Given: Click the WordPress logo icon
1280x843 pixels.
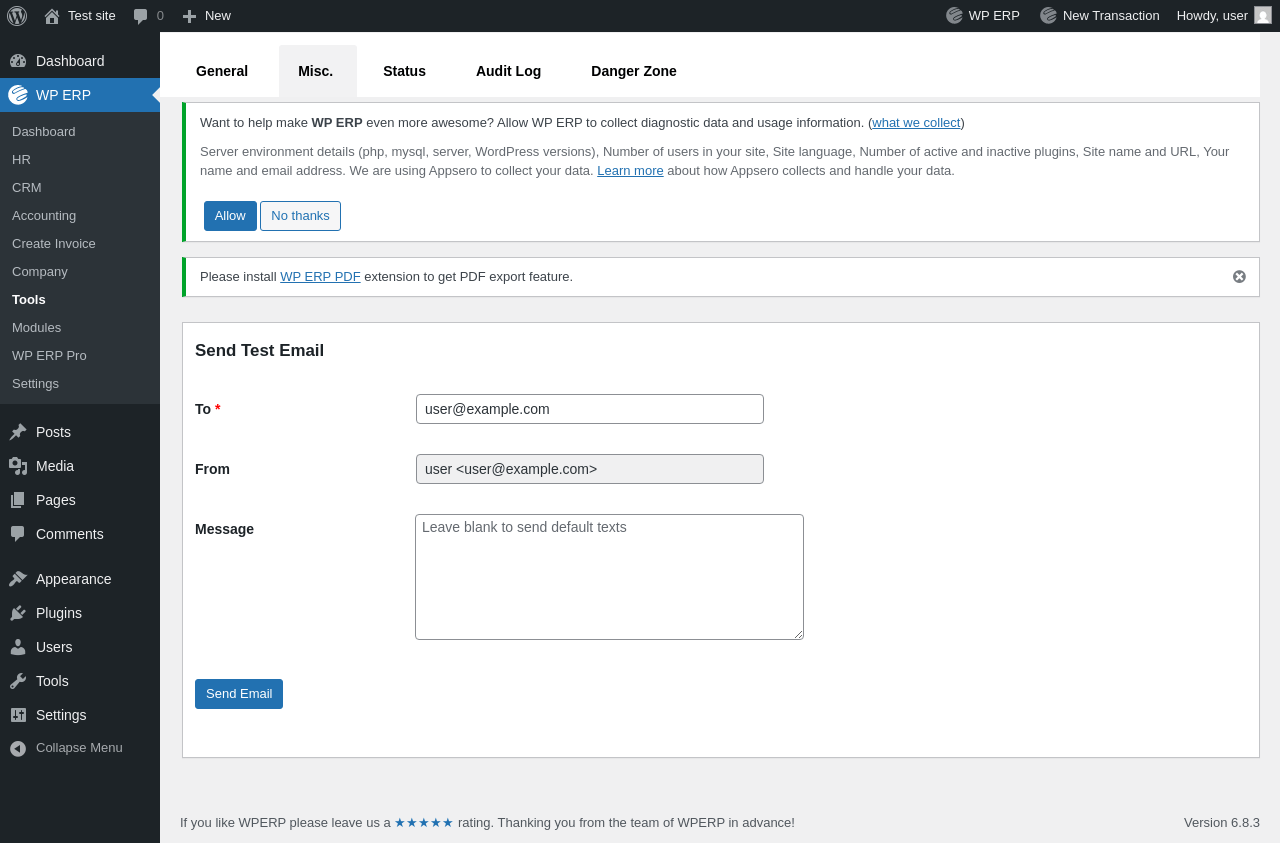Looking at the screenshot, I should pyautogui.click(x=17, y=16).
